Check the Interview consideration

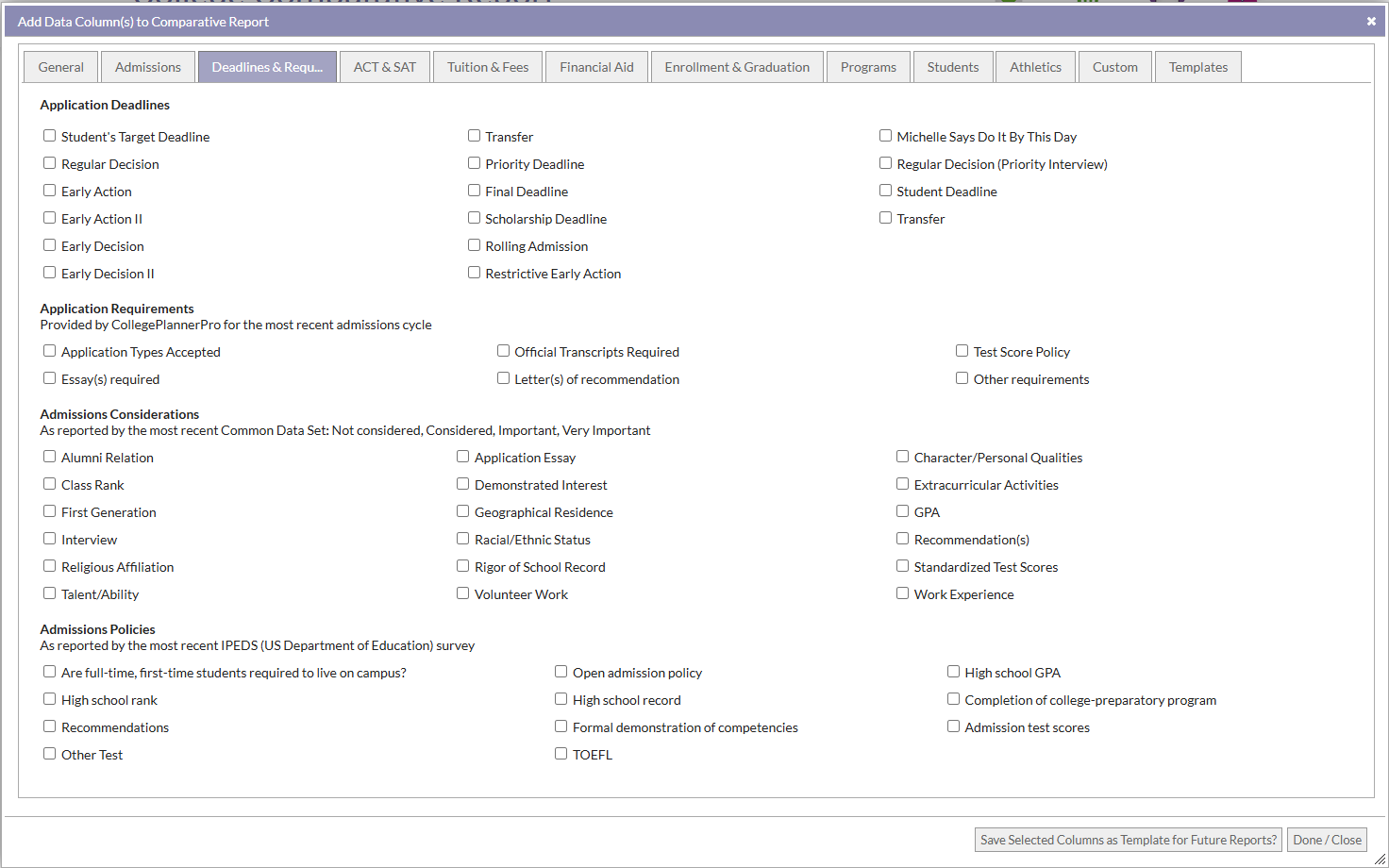49,539
